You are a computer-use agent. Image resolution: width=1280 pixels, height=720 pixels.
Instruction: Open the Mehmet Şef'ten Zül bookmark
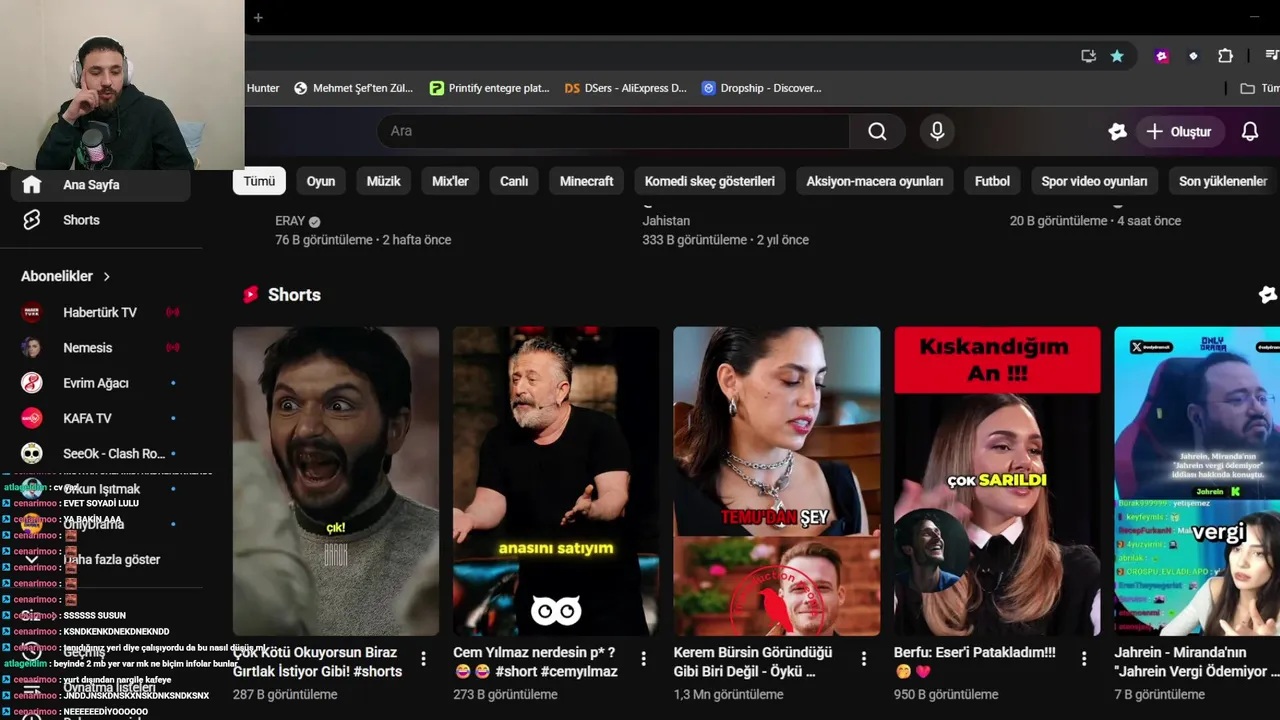tap(353, 88)
